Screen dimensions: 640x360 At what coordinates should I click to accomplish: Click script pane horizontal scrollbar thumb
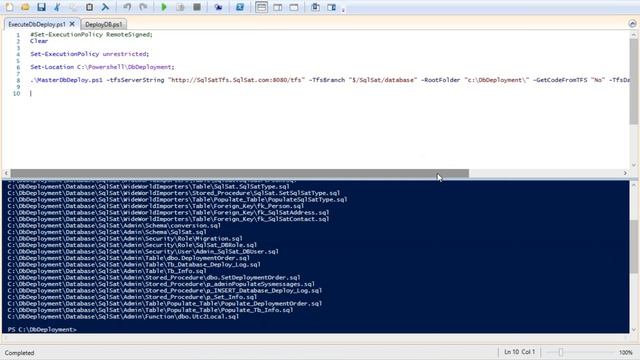point(240,173)
